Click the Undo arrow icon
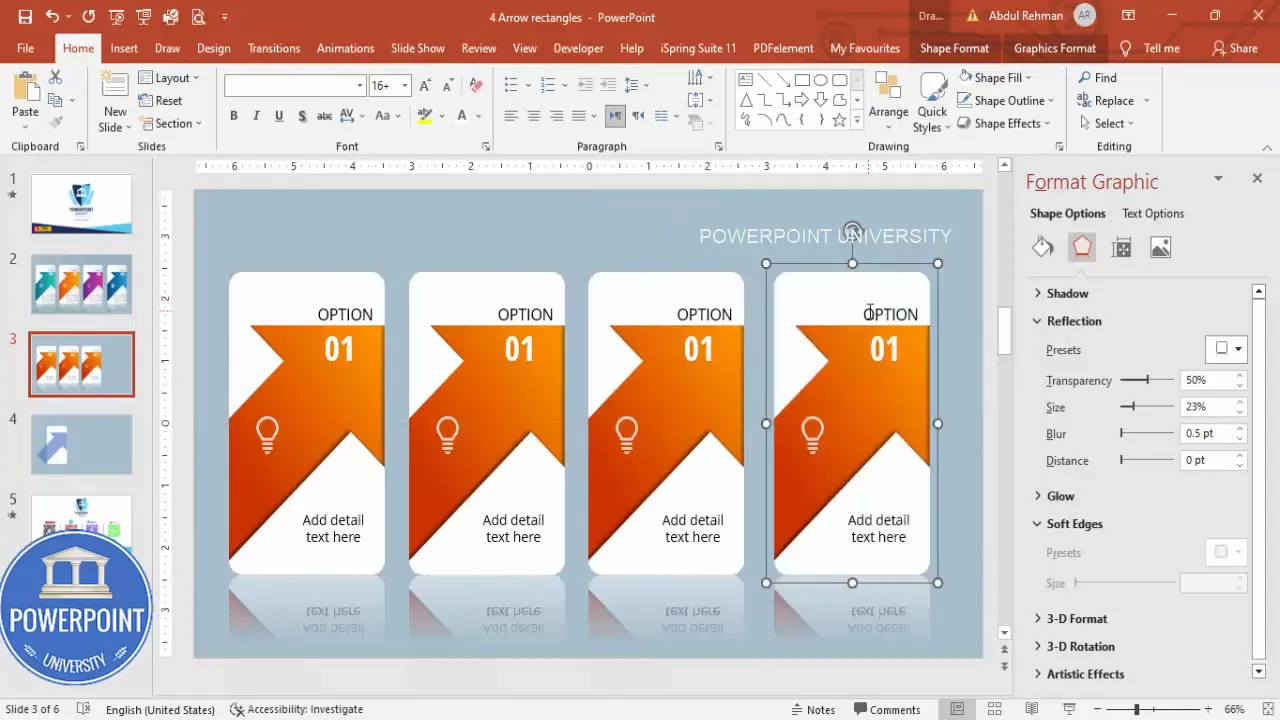The height and width of the screenshot is (720, 1280). click(x=52, y=17)
